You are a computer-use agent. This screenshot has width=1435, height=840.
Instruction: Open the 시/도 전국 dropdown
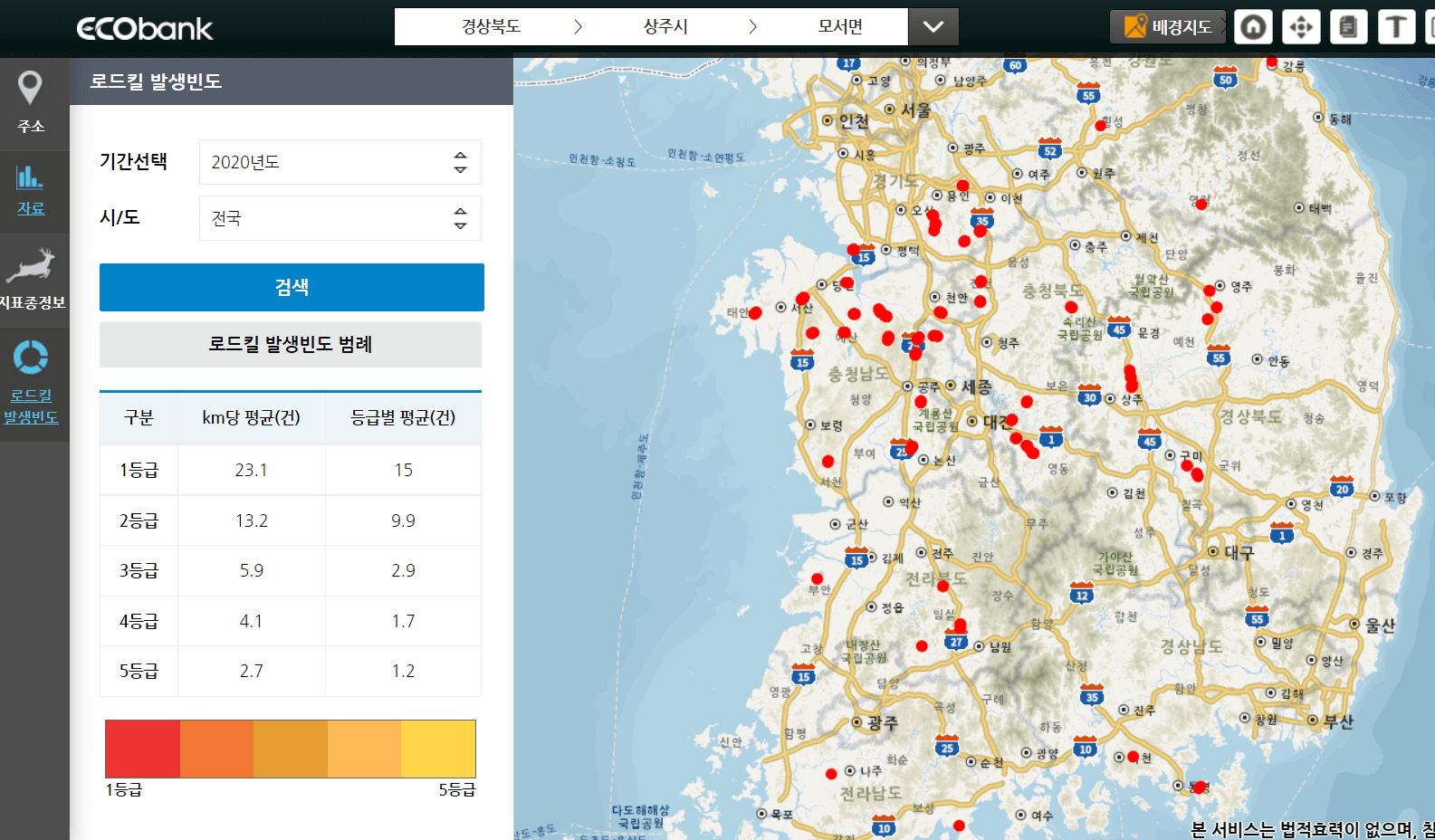(x=340, y=218)
